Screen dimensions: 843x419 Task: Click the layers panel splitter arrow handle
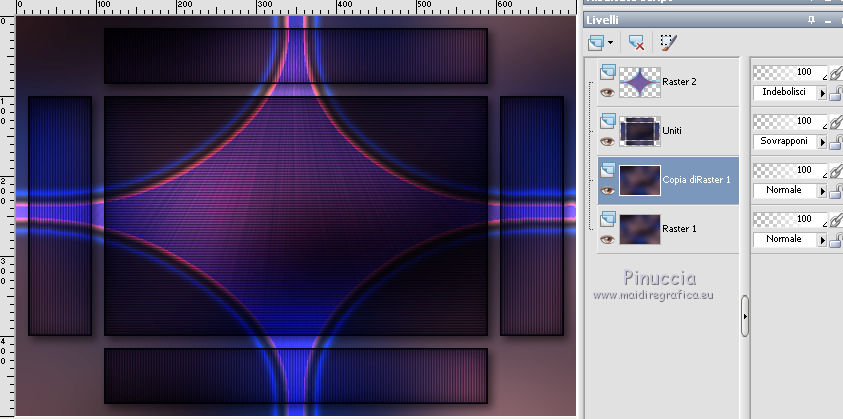[745, 316]
